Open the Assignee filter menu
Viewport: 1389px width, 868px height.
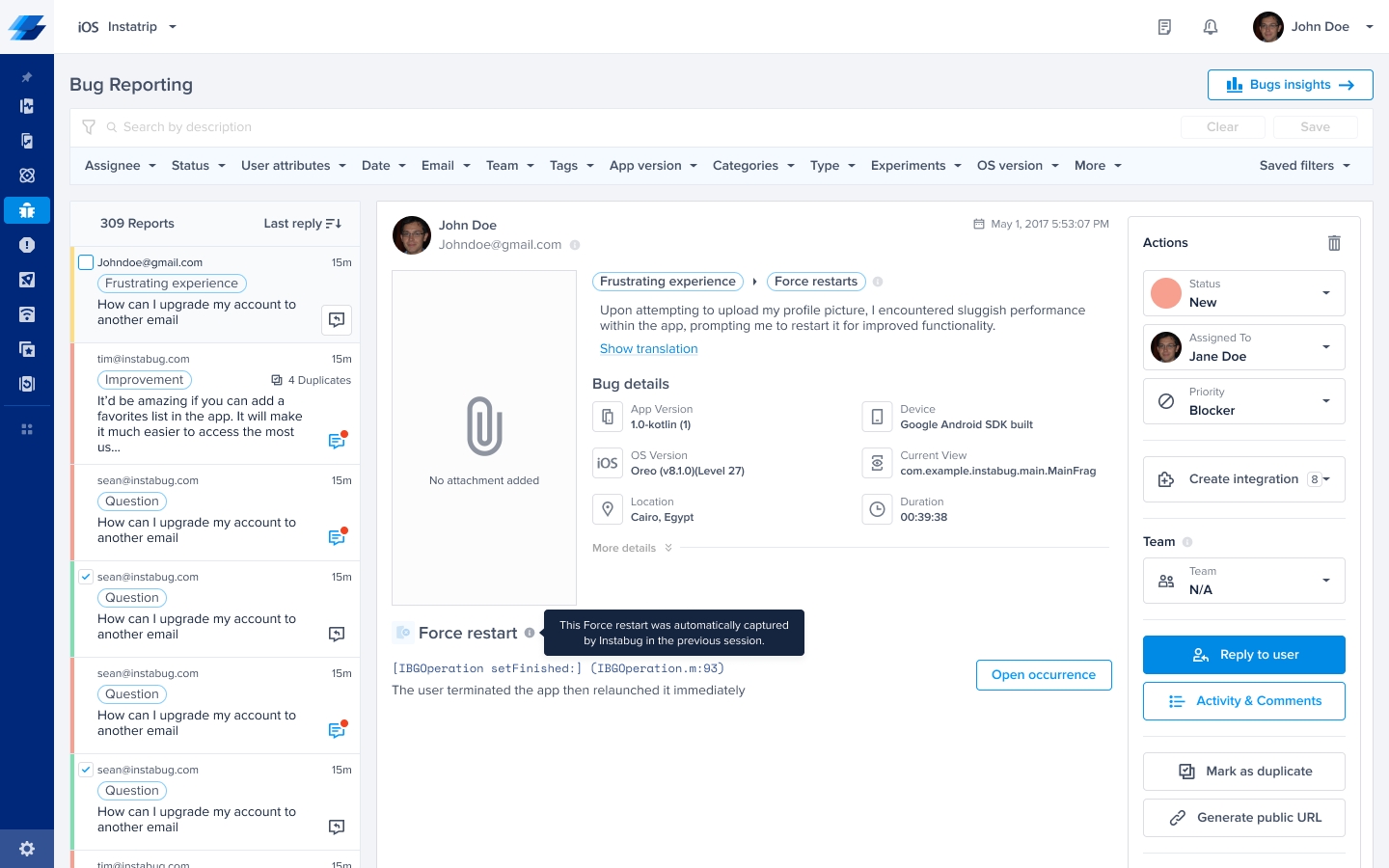120,166
